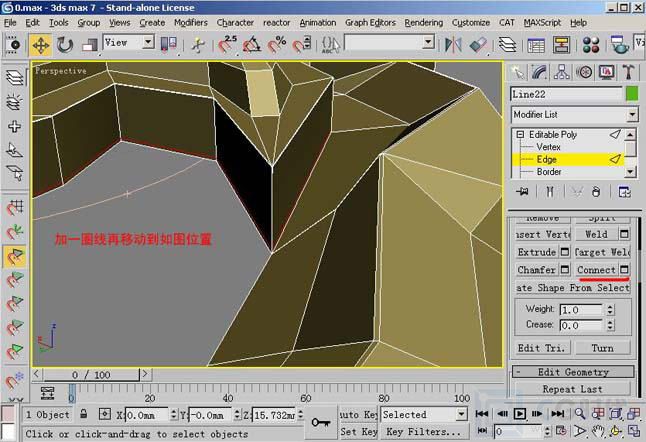The width and height of the screenshot is (646, 442).
Task: Select the Vertex sub-object level
Action: 548,147
